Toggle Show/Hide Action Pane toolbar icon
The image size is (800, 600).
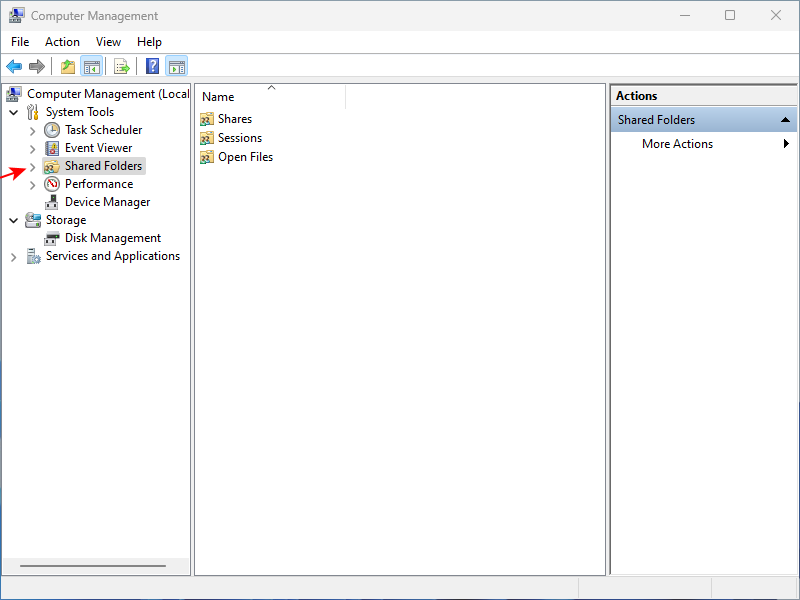click(x=177, y=66)
